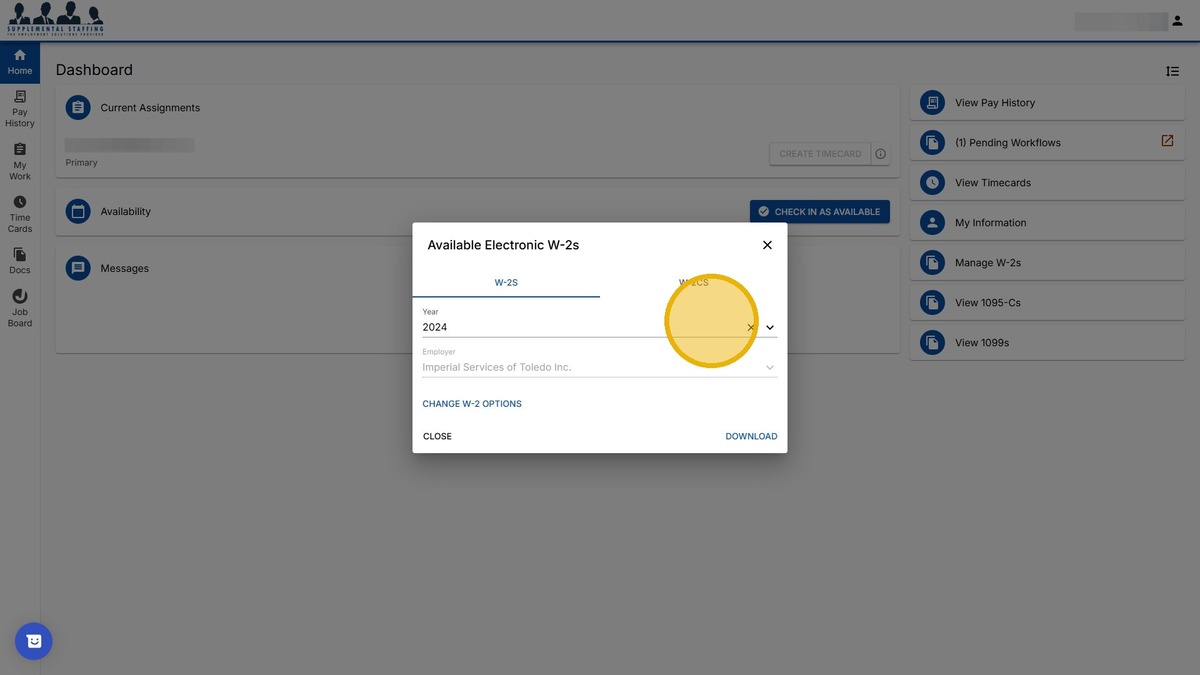
Task: Open the Job Board sidebar item
Action: (20, 308)
